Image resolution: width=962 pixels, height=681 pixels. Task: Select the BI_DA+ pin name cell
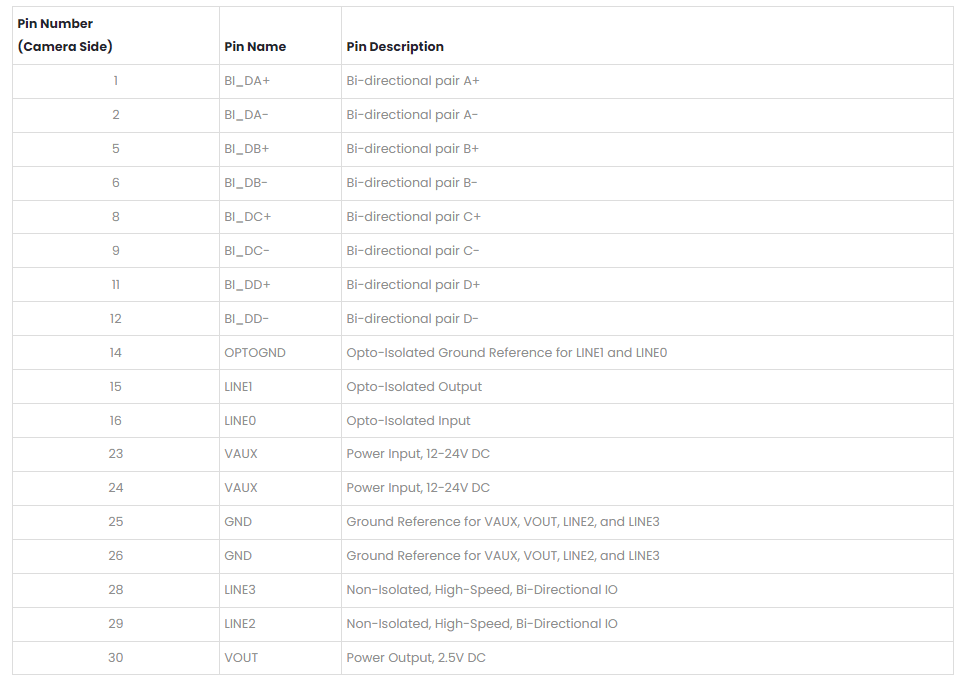coord(247,81)
